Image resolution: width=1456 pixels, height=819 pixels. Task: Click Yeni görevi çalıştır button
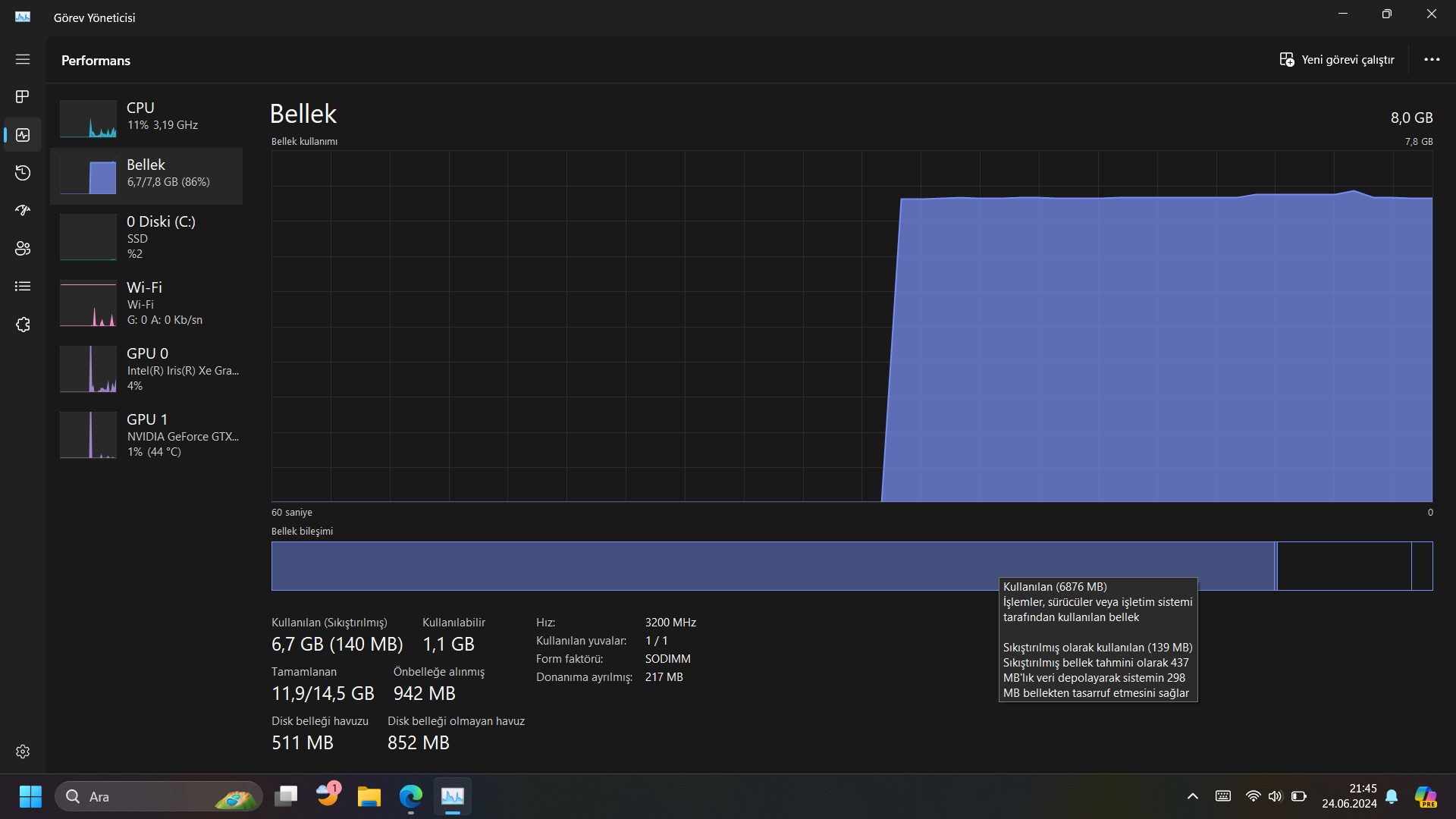coord(1337,59)
